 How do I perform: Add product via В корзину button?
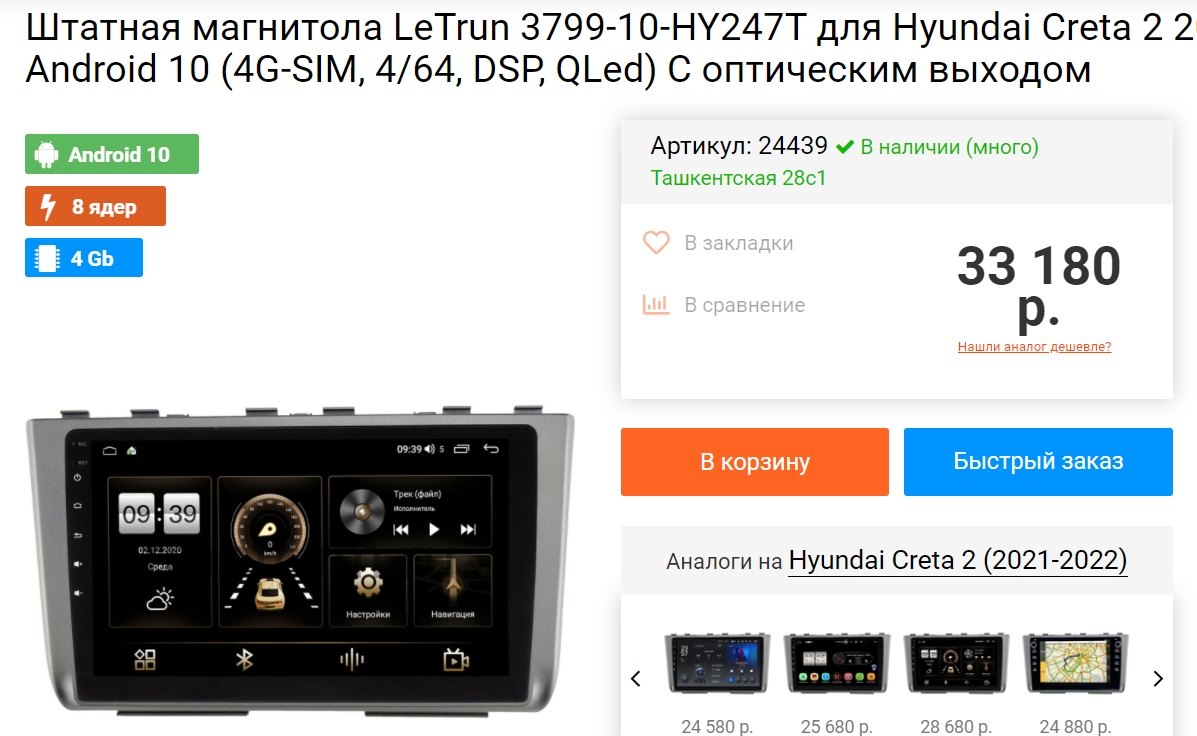pyautogui.click(x=755, y=462)
